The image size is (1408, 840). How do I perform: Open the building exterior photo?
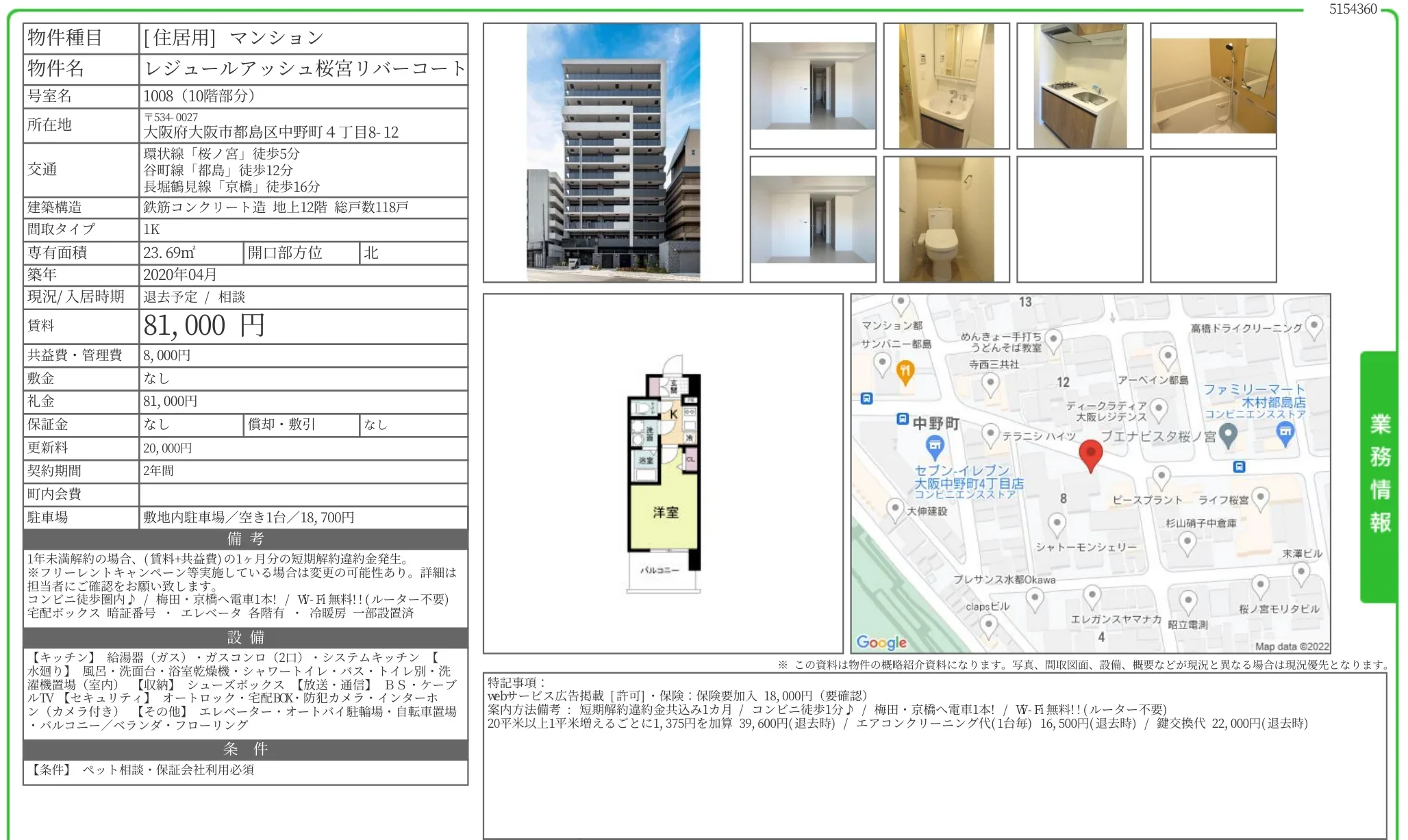(x=613, y=153)
